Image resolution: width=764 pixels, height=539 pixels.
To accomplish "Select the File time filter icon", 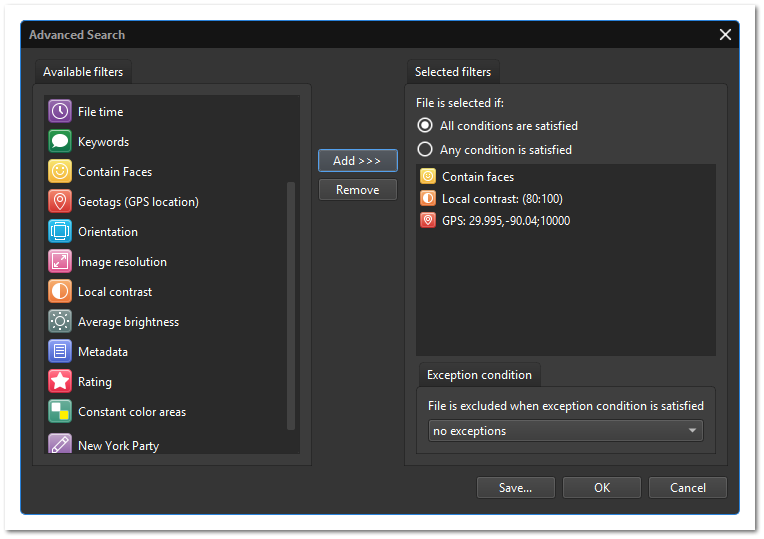I will pos(60,112).
